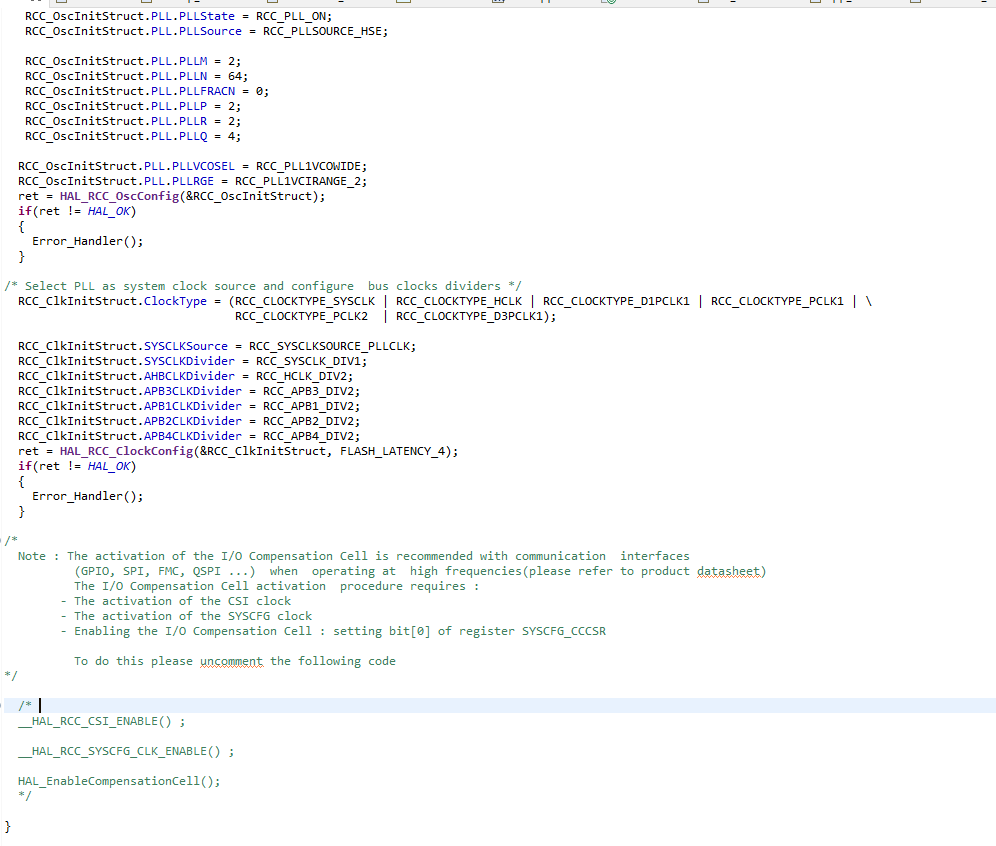Click the HAL_RCC_ClockConfig function call

[x=126, y=451]
